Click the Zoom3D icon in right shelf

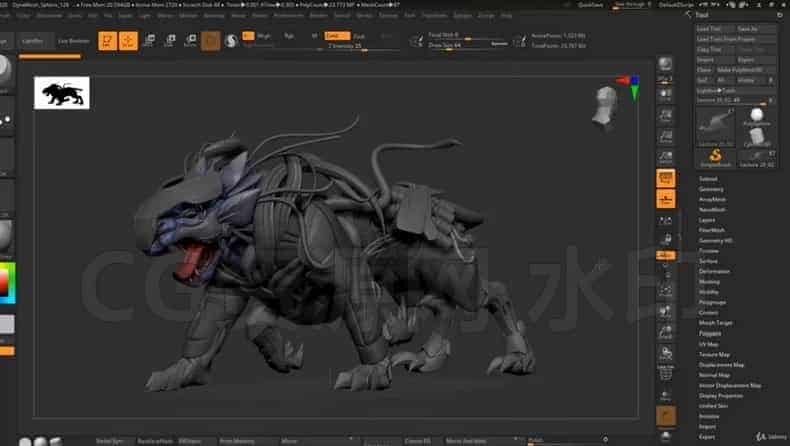click(x=665, y=332)
